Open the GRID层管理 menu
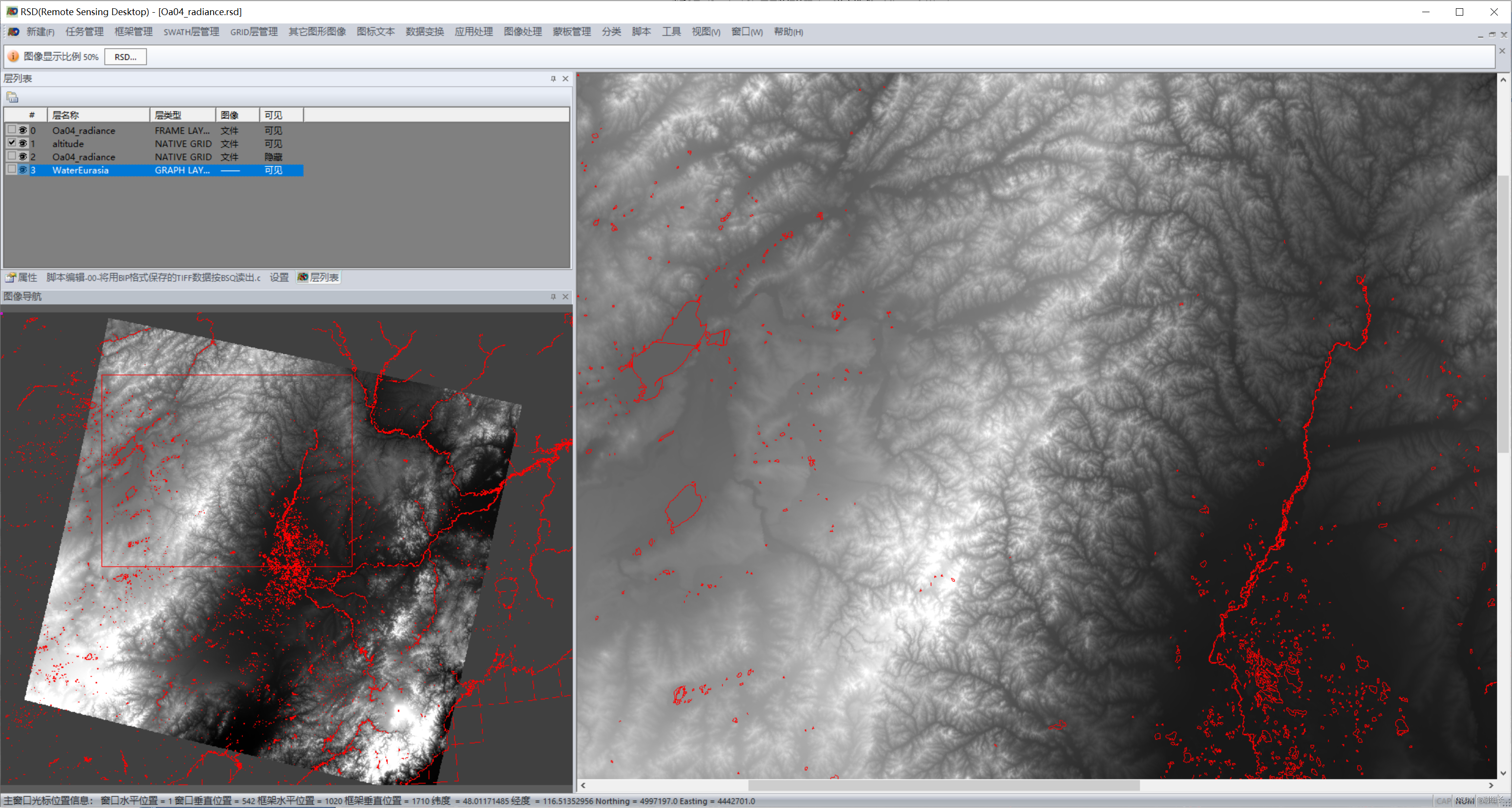The width and height of the screenshot is (1512, 808). [254, 32]
